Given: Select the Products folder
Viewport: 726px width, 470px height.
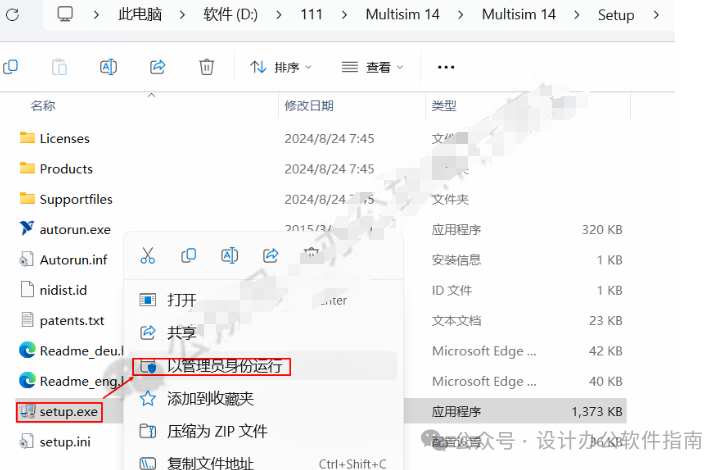Looking at the screenshot, I should tap(66, 169).
